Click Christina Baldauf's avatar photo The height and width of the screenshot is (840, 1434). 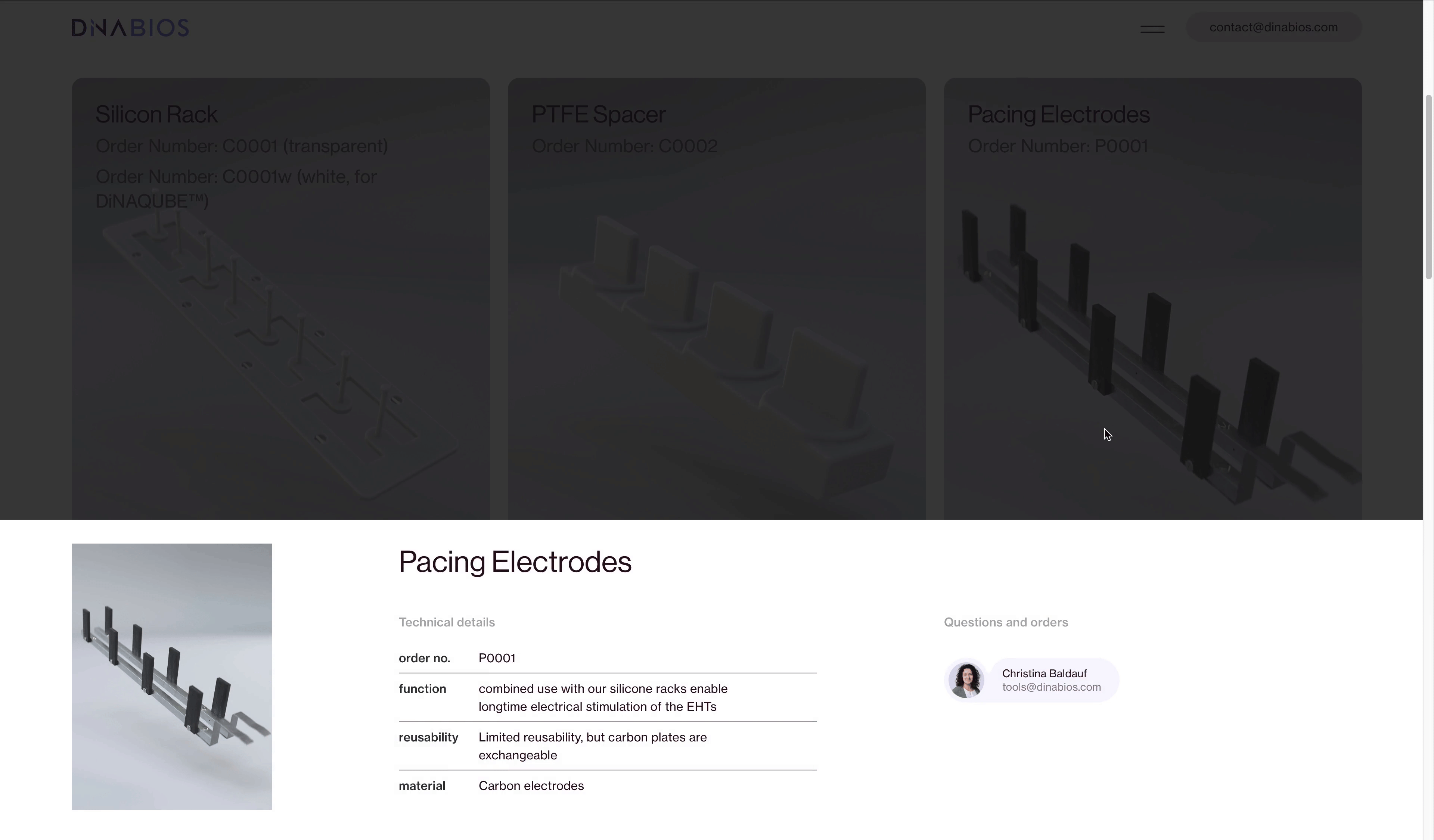pos(966,679)
